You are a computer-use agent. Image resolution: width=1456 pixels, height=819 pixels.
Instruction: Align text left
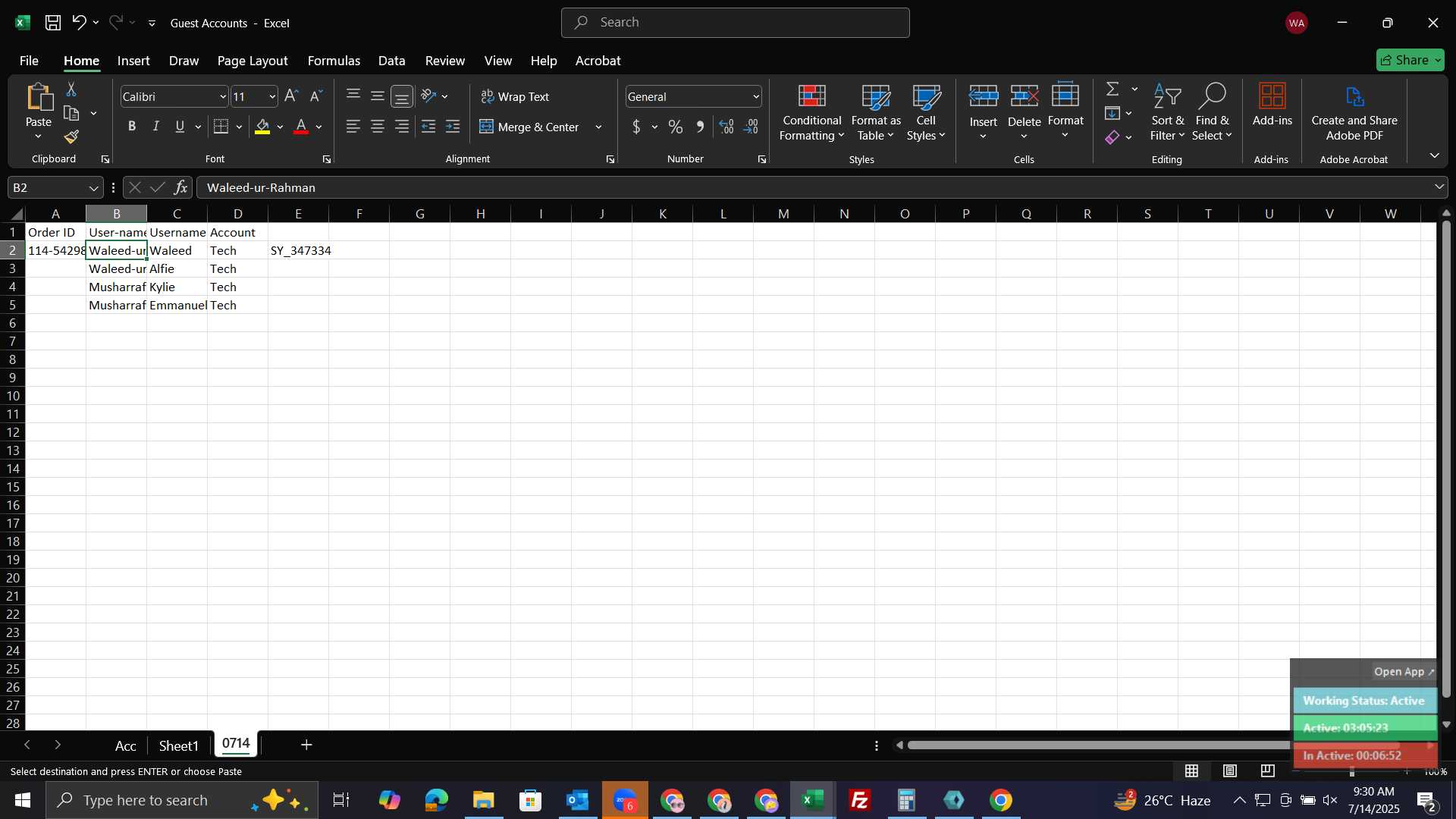click(353, 127)
